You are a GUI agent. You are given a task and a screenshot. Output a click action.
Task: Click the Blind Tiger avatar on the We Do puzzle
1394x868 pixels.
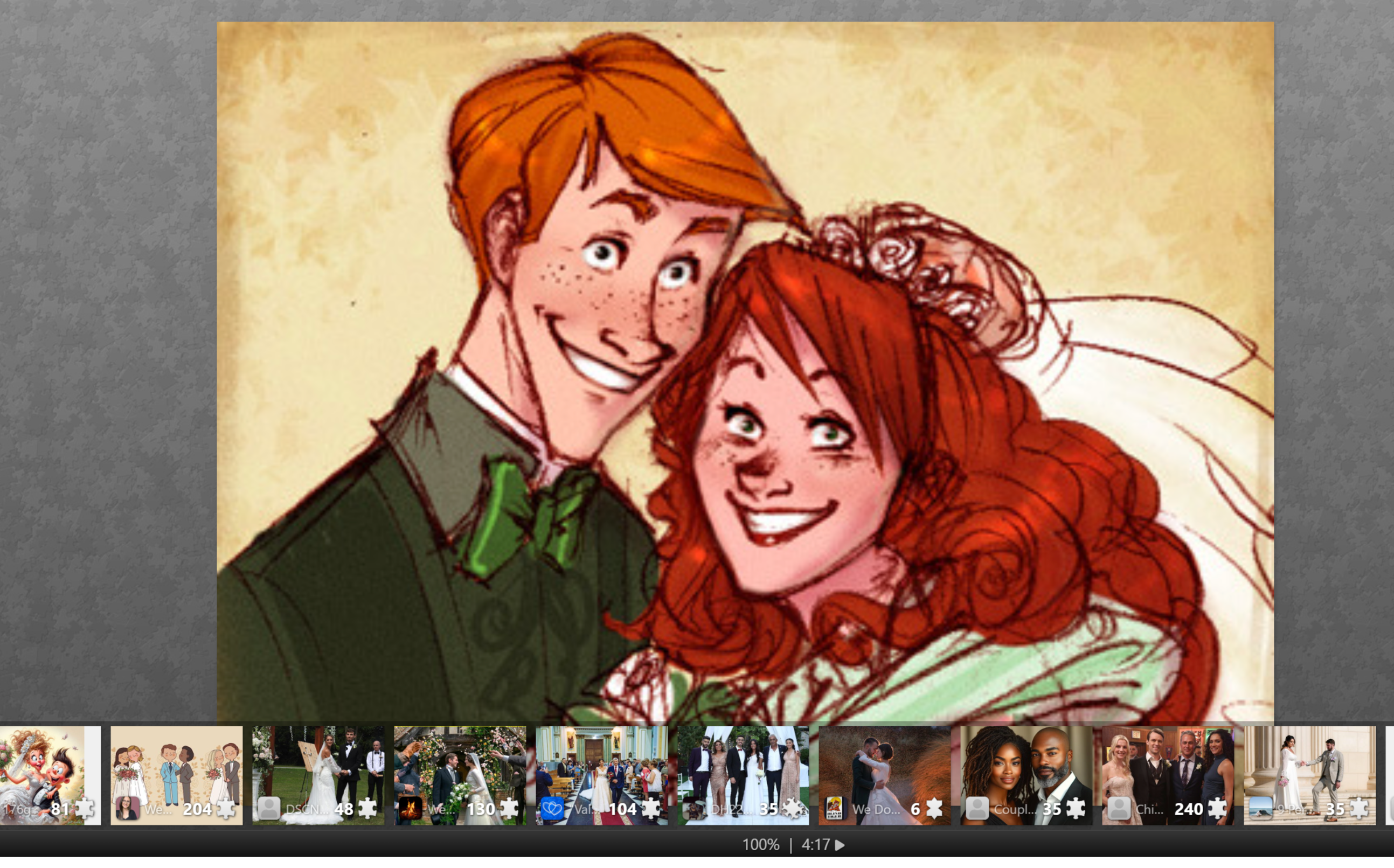click(x=835, y=809)
